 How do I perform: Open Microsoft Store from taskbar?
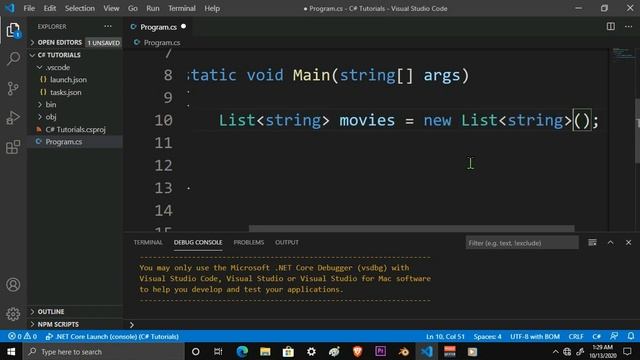point(288,351)
